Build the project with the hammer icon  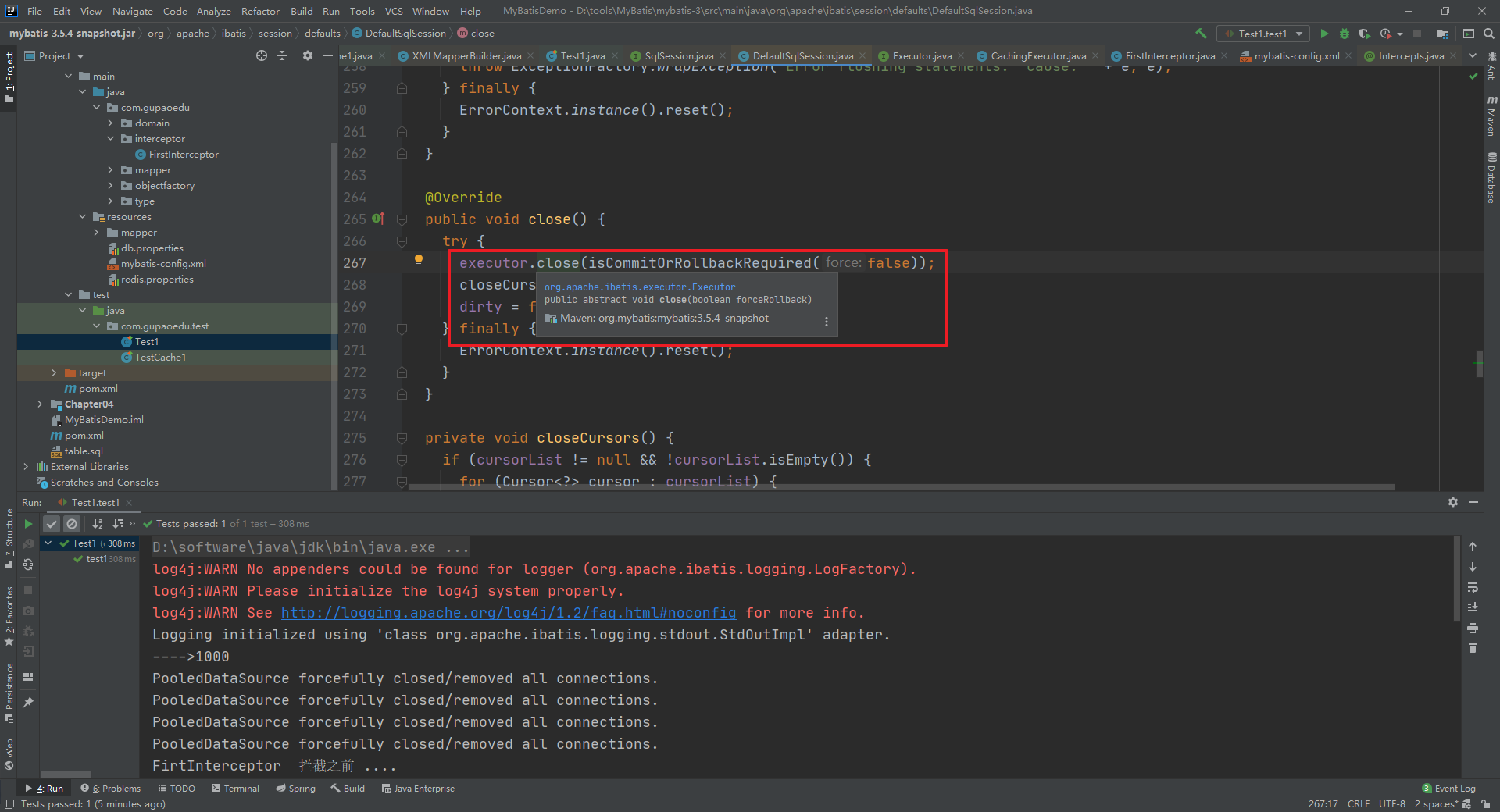[x=1201, y=34]
